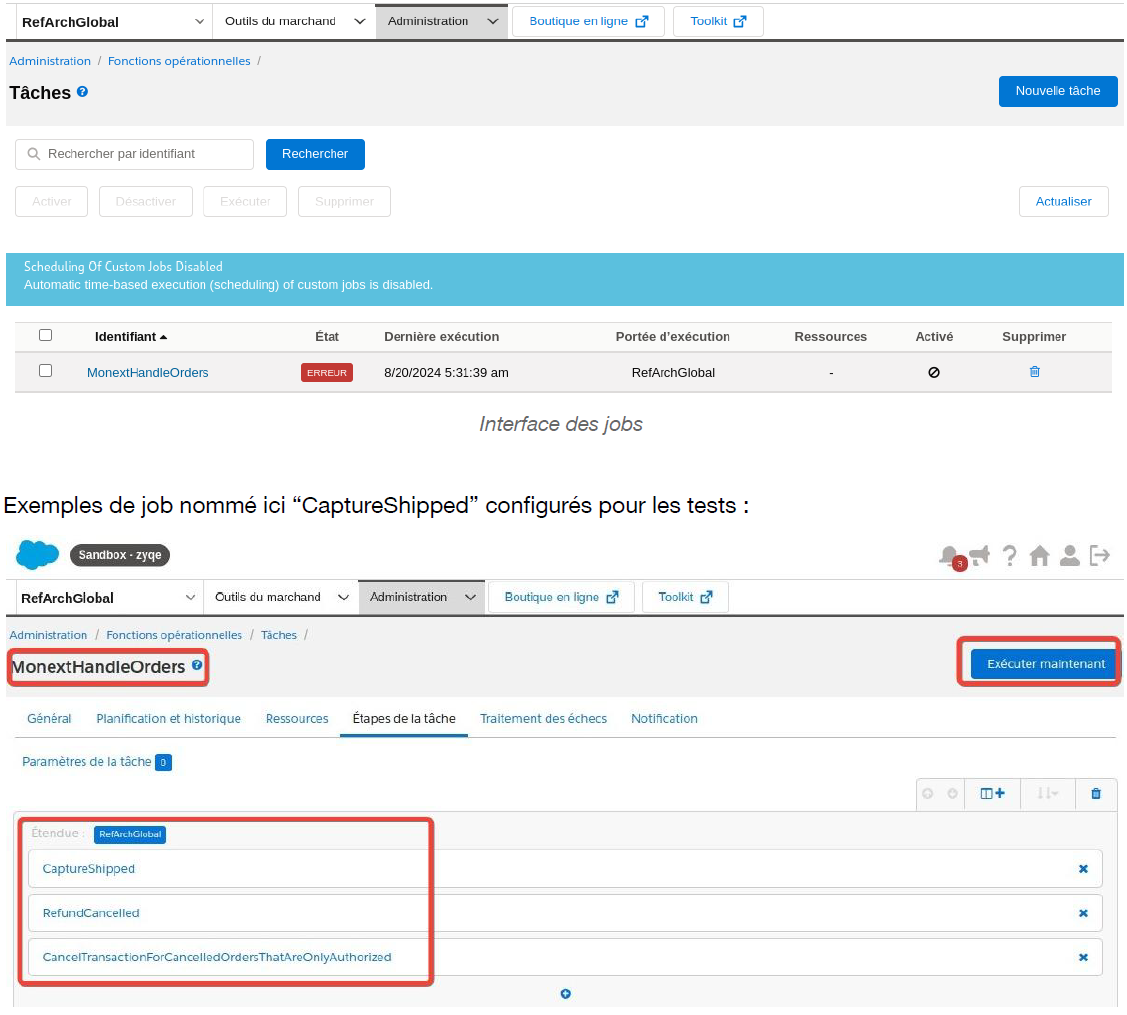Click the notification bell with badge 3
Viewport: 1127px width, 1015px height.
pos(952,556)
